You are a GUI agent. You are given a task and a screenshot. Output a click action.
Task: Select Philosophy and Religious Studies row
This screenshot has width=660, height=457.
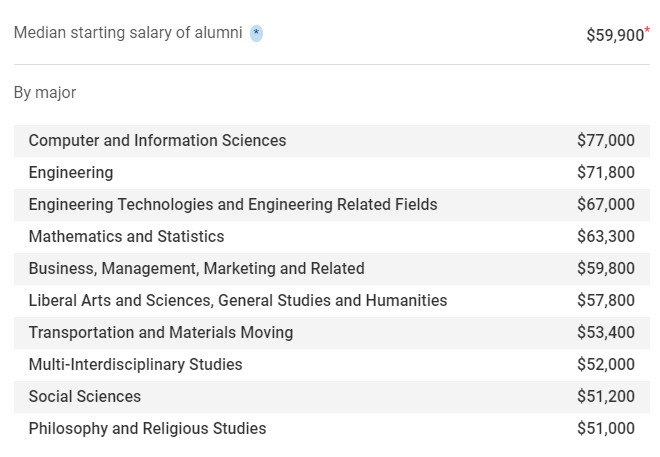(x=332, y=428)
